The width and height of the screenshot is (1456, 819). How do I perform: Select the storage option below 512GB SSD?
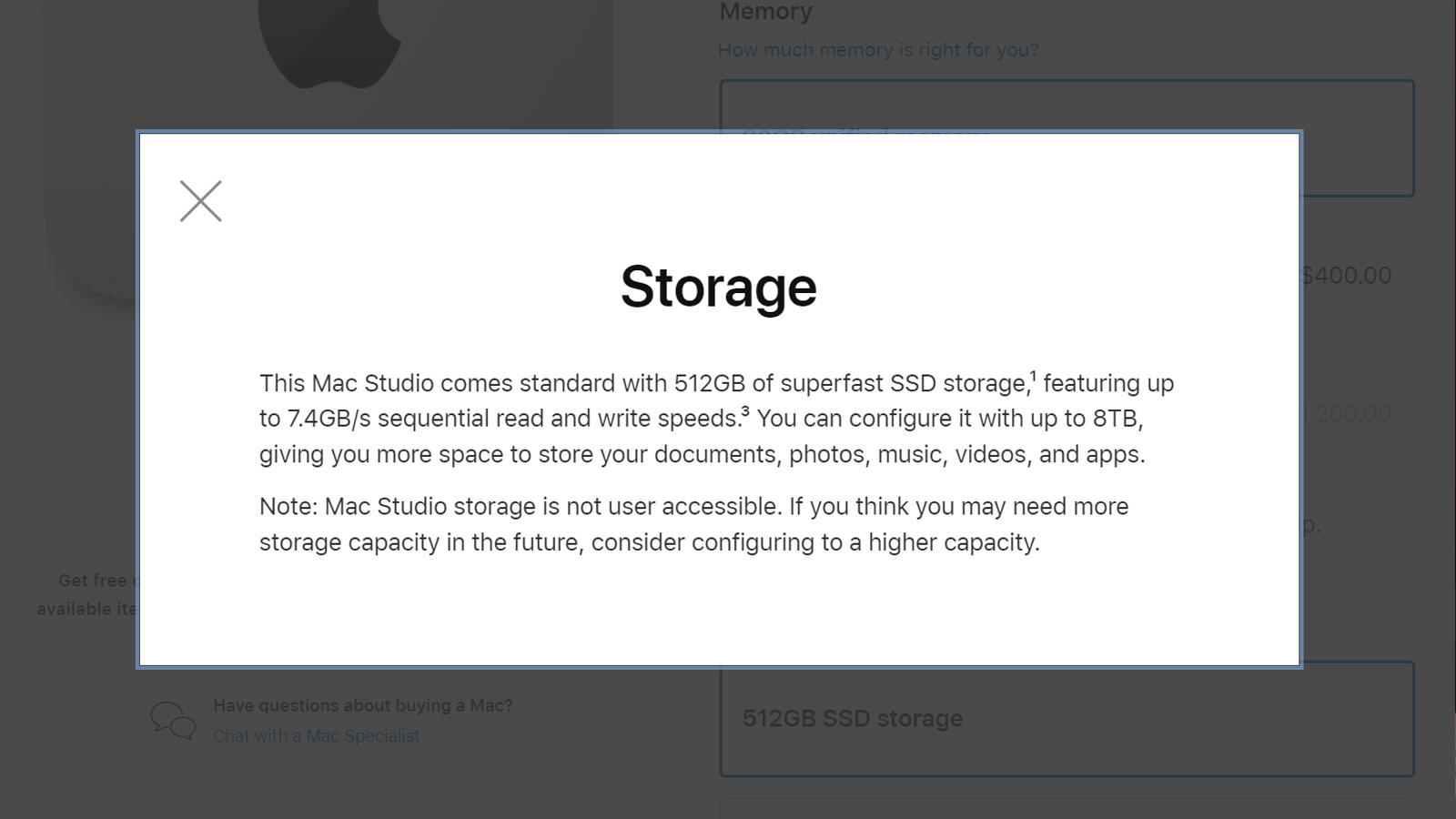click(1067, 808)
